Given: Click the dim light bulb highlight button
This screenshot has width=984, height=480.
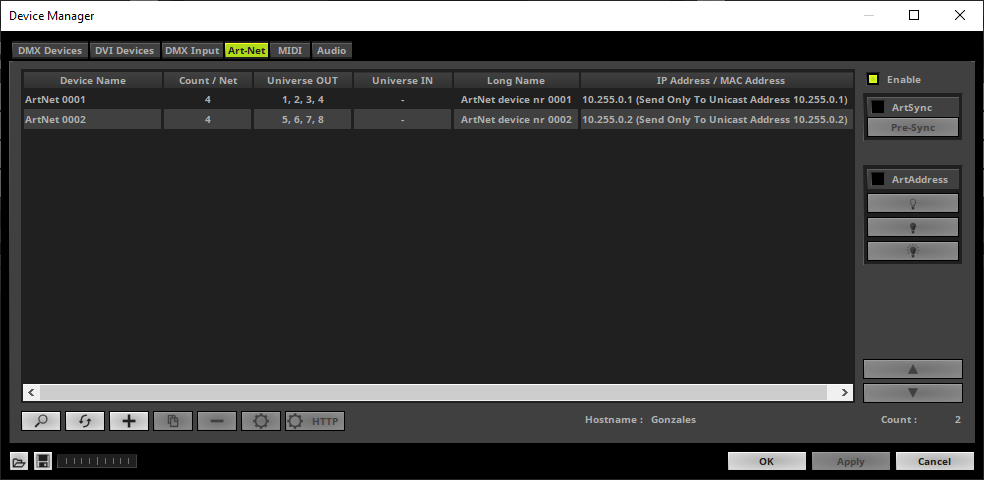Looking at the screenshot, I should tap(912, 203).
